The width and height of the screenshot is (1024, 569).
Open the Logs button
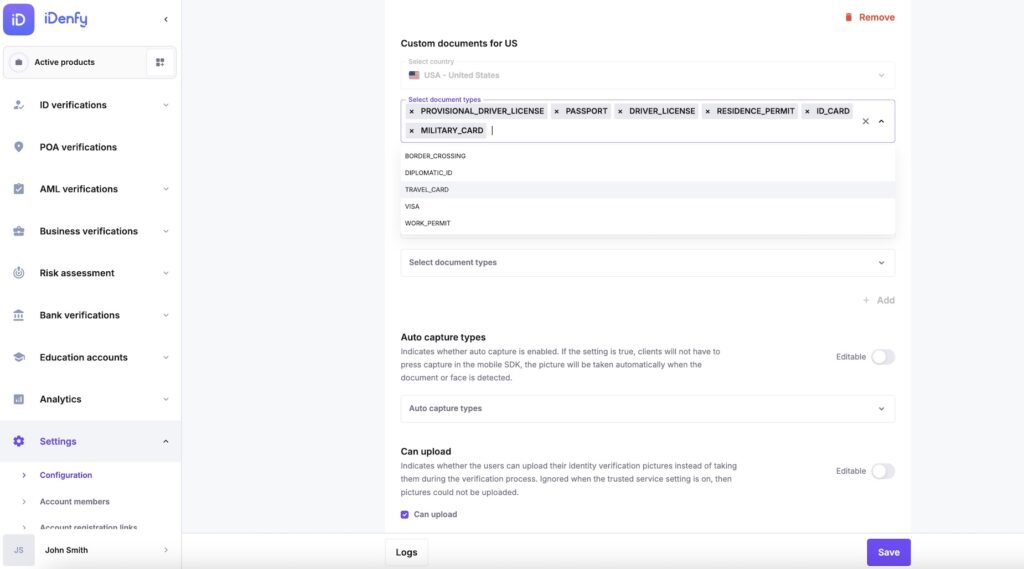(406, 553)
